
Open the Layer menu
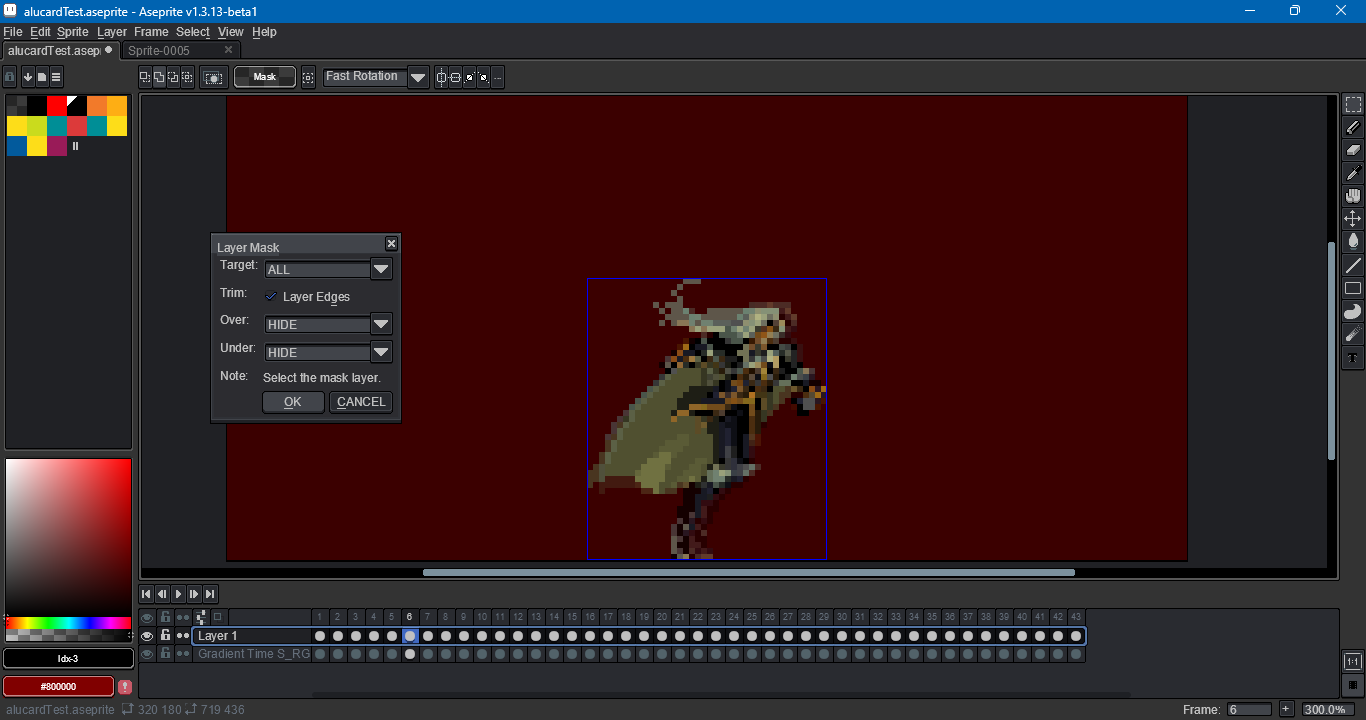tap(112, 32)
